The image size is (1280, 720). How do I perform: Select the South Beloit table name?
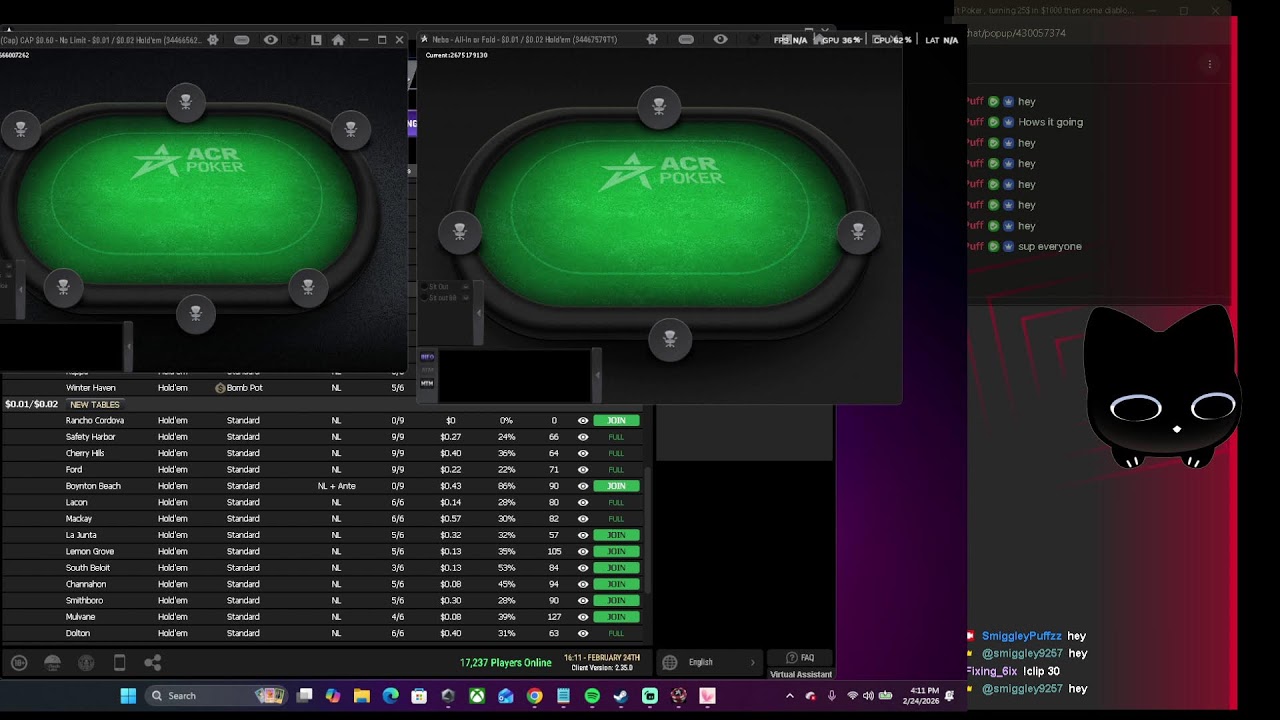(x=88, y=568)
